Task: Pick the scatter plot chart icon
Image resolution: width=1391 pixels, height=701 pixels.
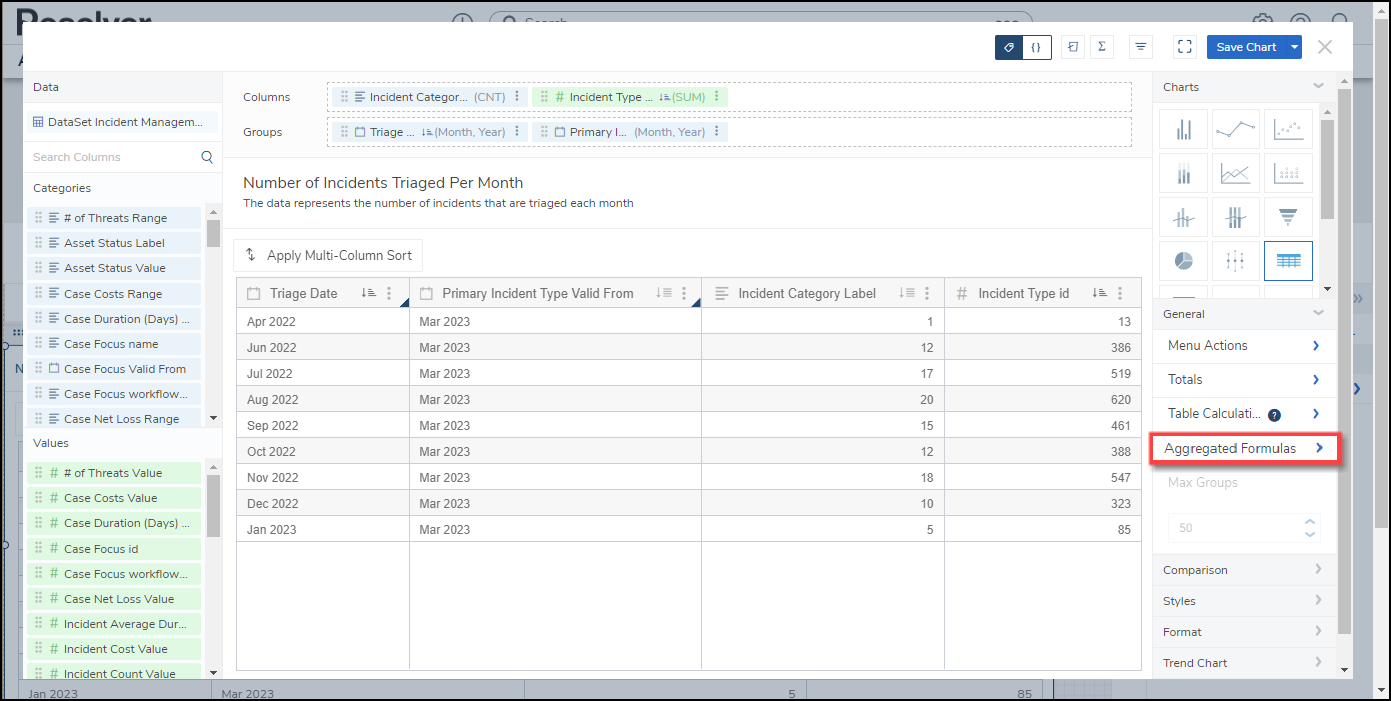Action: pos(1288,130)
